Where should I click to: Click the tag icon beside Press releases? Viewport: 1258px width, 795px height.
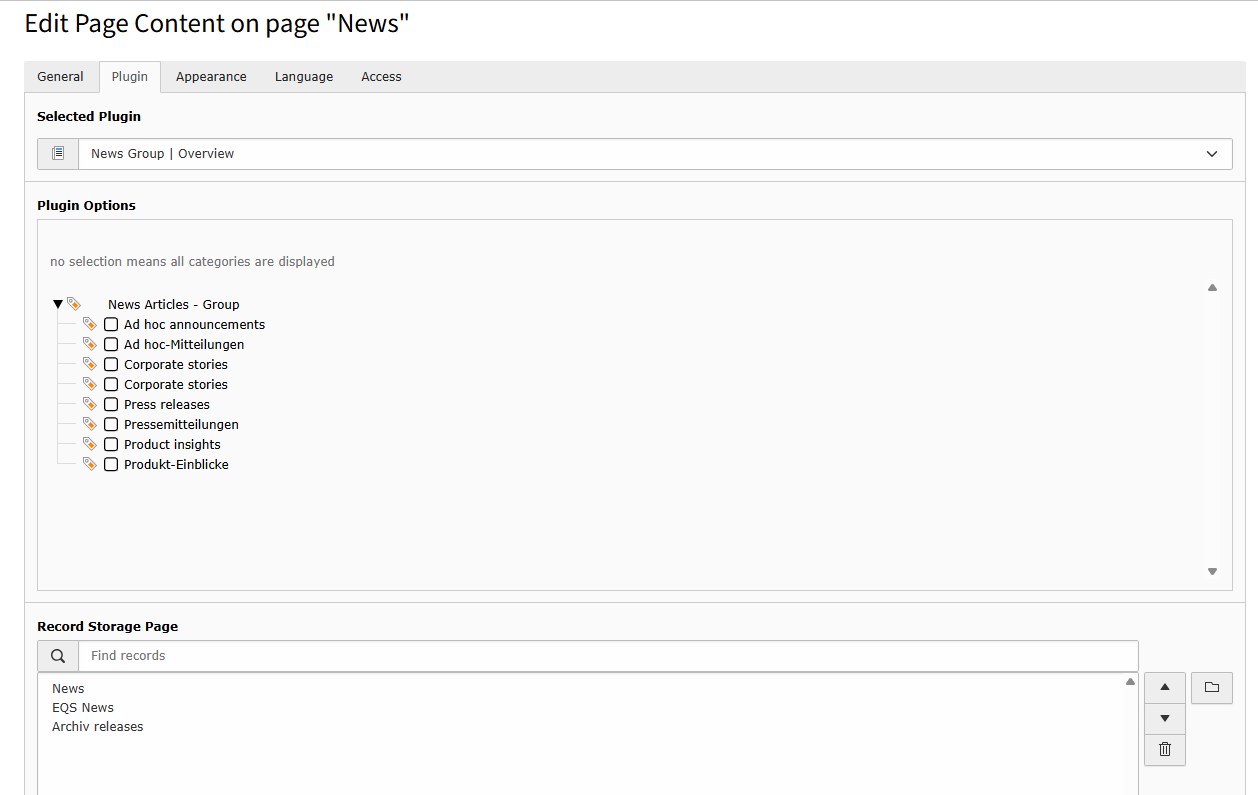pyautogui.click(x=90, y=404)
